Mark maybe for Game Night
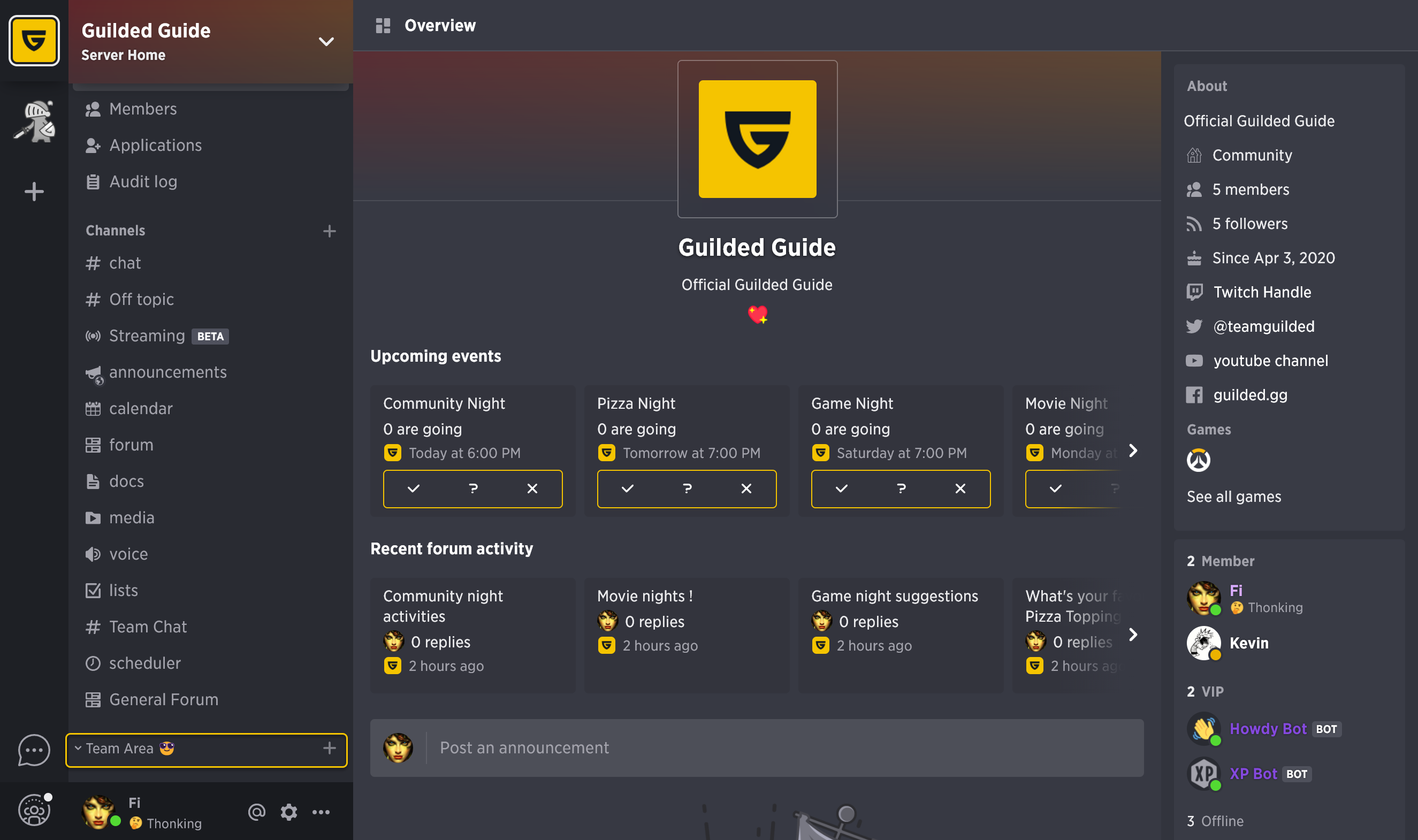This screenshot has height=840, width=1418. coord(901,488)
